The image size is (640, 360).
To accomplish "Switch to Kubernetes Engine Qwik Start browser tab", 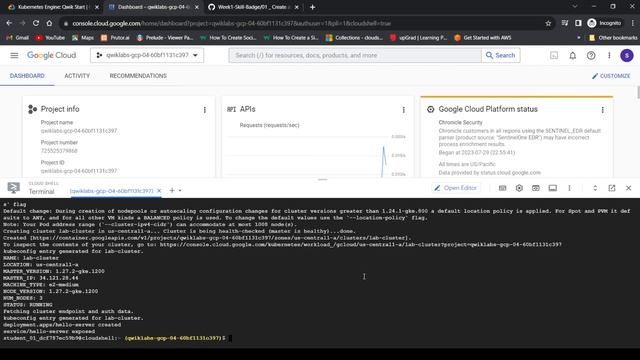I will pos(53,7).
